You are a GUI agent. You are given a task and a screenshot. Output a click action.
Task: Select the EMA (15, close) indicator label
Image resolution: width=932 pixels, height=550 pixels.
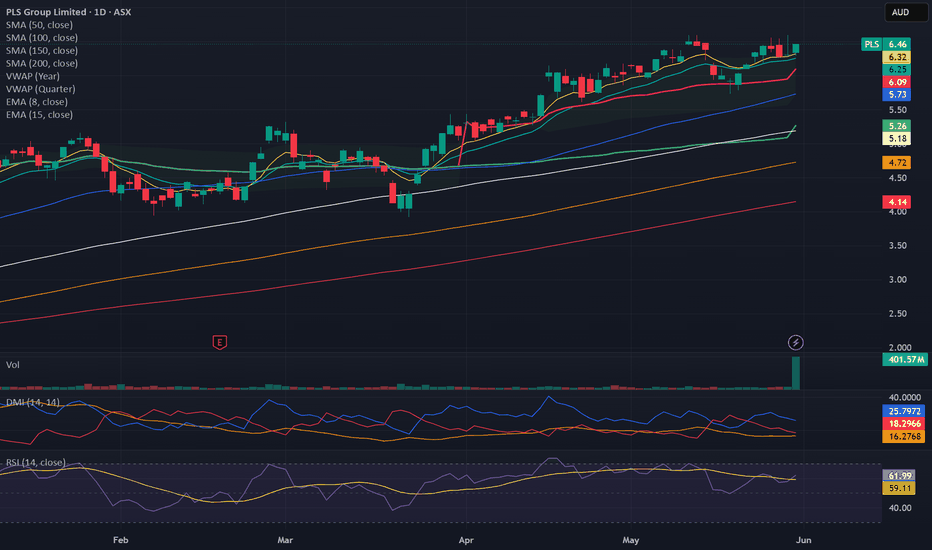click(x=39, y=115)
